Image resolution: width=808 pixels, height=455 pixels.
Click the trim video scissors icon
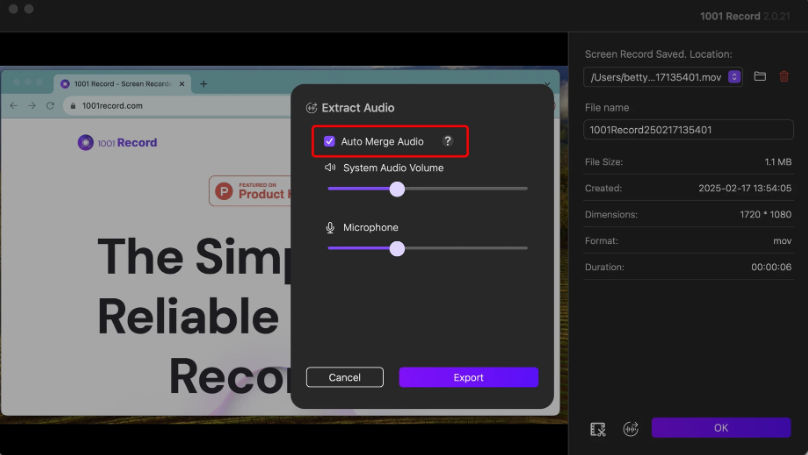[598, 429]
